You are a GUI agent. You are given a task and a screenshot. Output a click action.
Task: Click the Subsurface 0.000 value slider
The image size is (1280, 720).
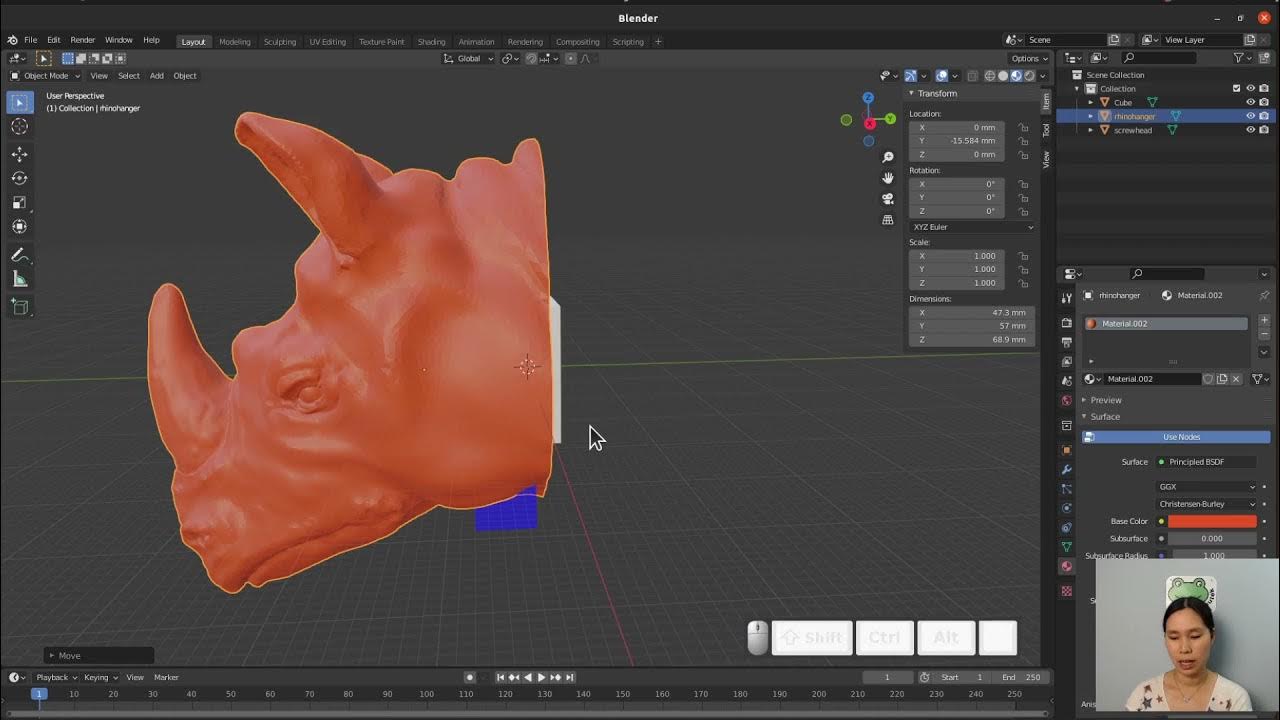click(x=1212, y=539)
